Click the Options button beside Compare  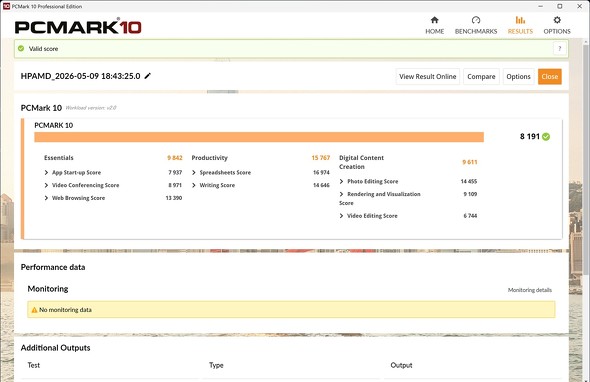(518, 76)
